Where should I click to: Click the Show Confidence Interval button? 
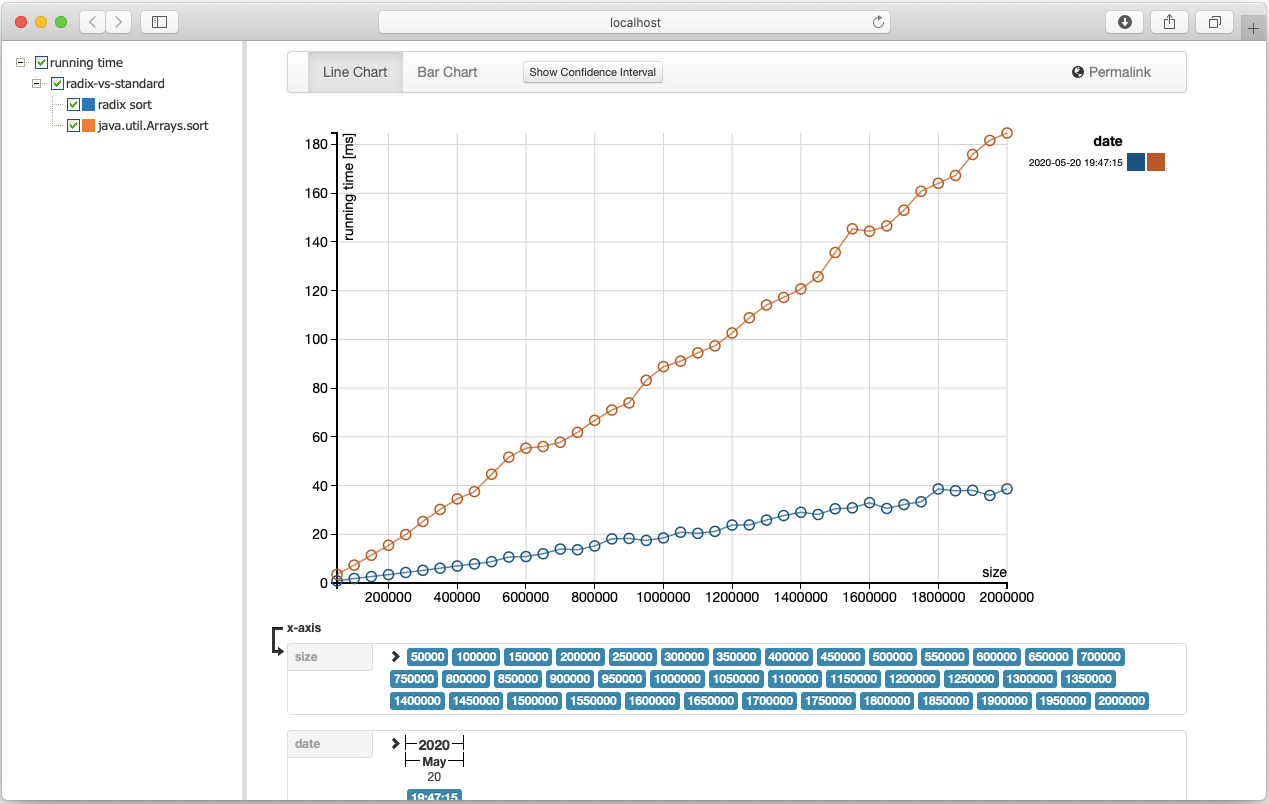(592, 72)
